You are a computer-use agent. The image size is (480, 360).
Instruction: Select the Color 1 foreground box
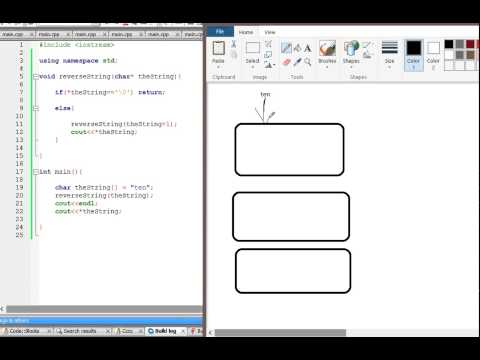[x=414, y=55]
